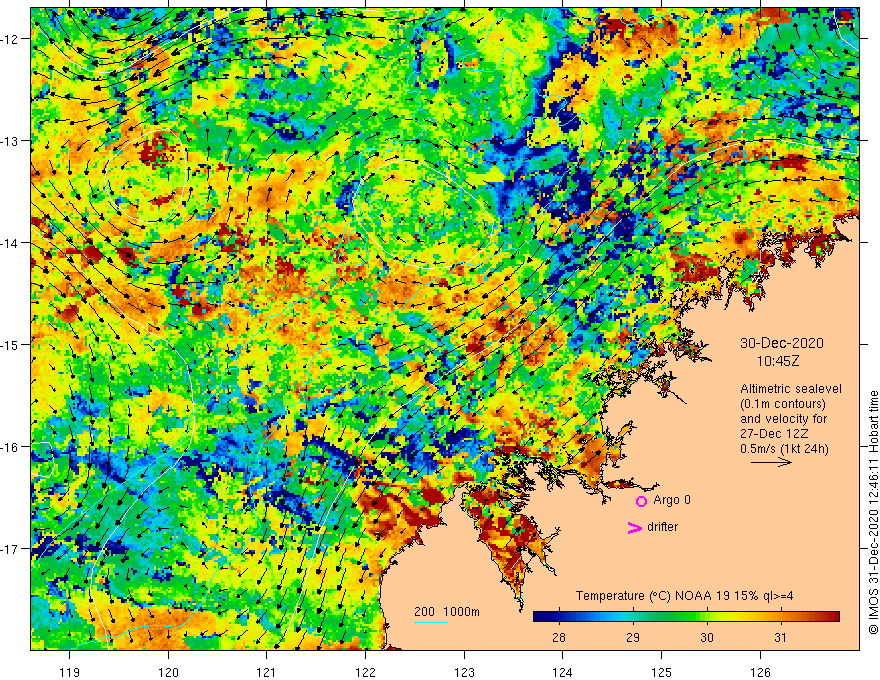
Task: Click the magenta Argo circle legend marker
Action: point(641,501)
